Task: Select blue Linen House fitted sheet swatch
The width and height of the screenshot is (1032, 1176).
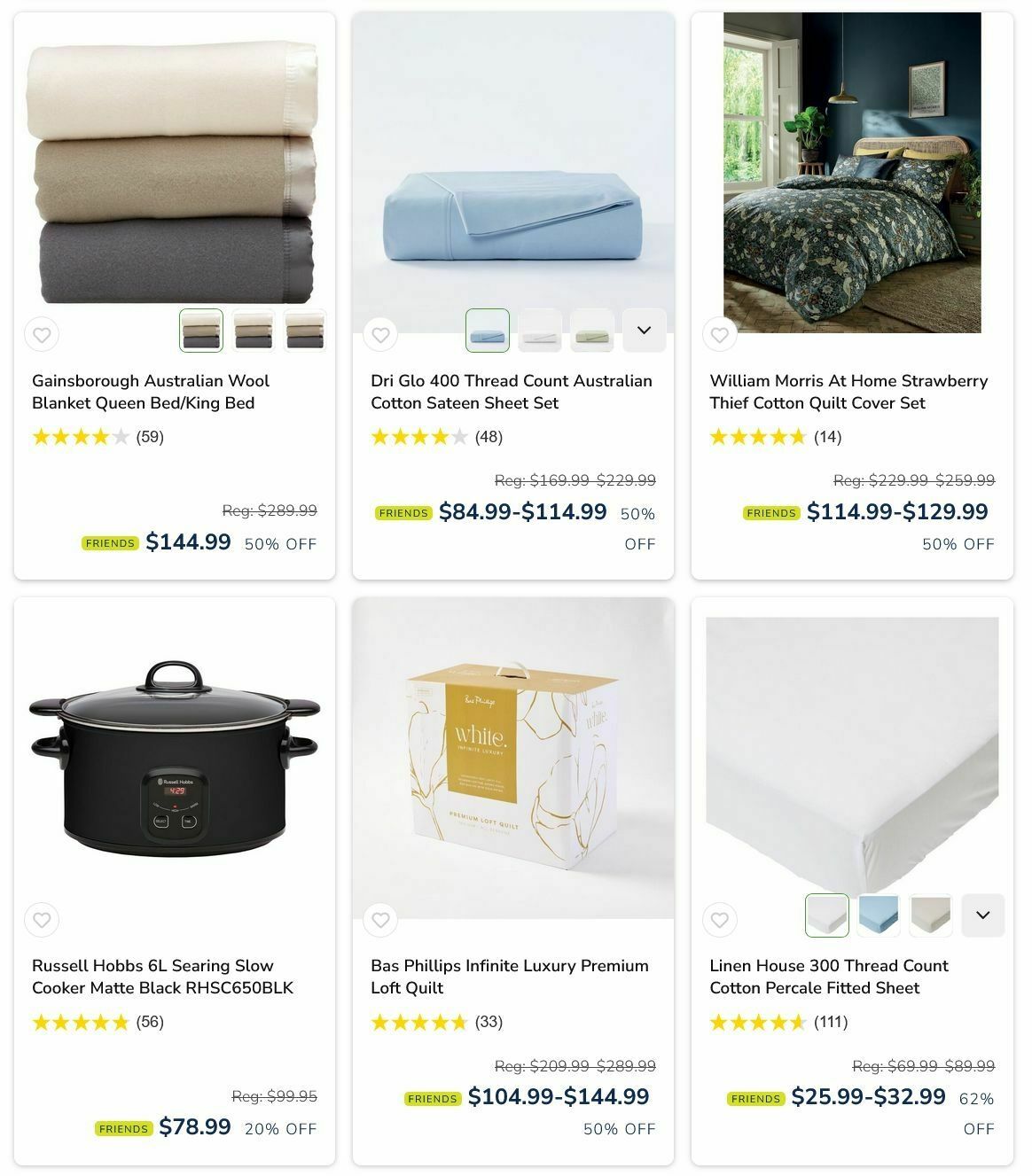Action: click(879, 915)
